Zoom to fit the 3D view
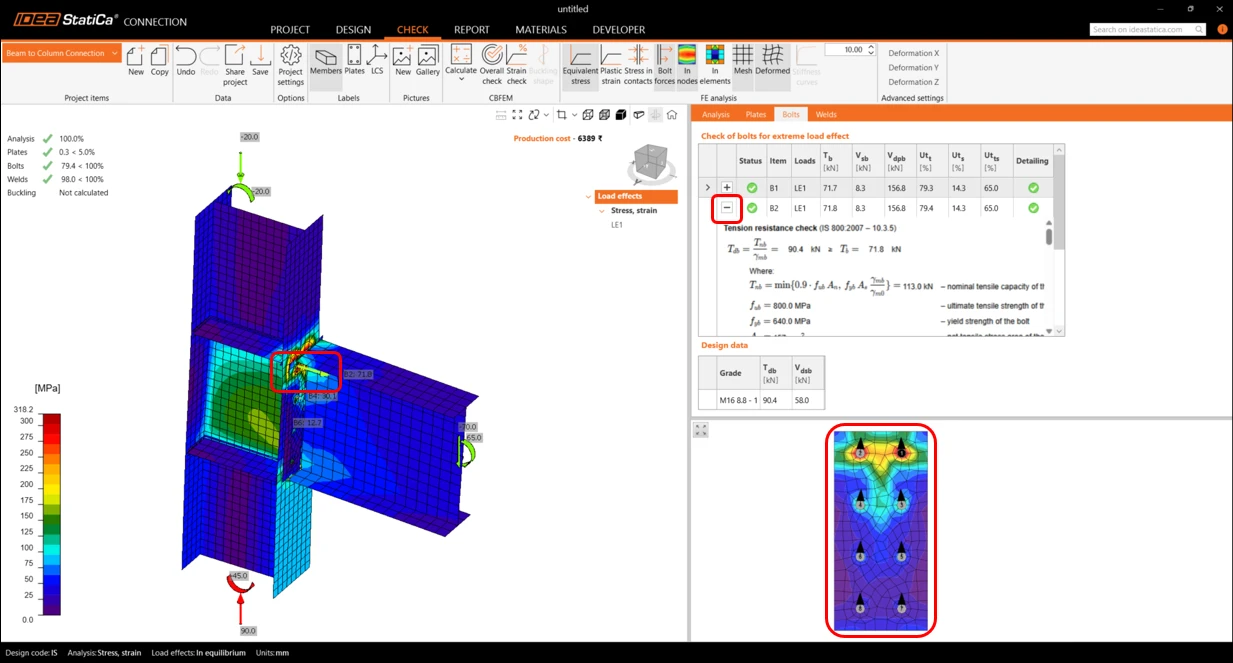 click(x=518, y=115)
